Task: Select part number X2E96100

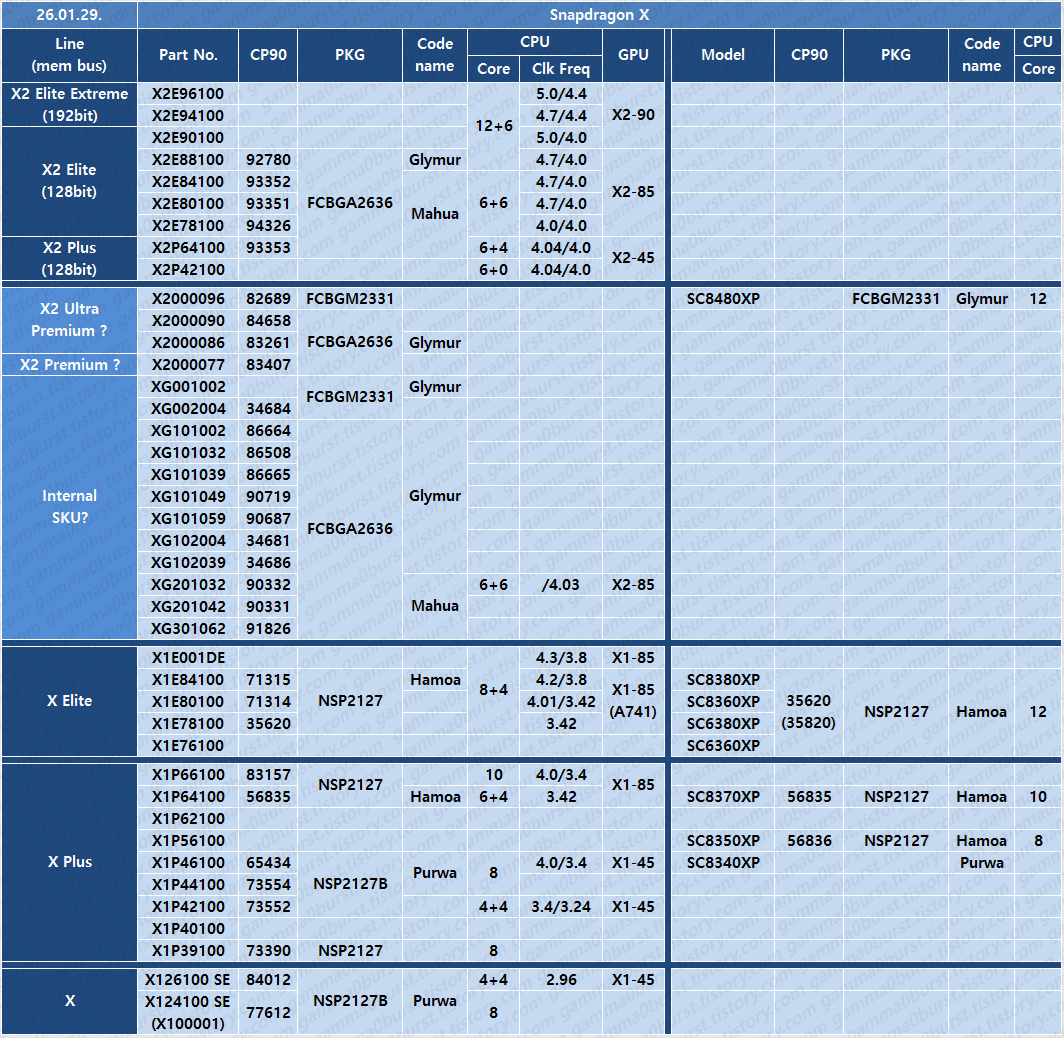Action: click(x=188, y=94)
